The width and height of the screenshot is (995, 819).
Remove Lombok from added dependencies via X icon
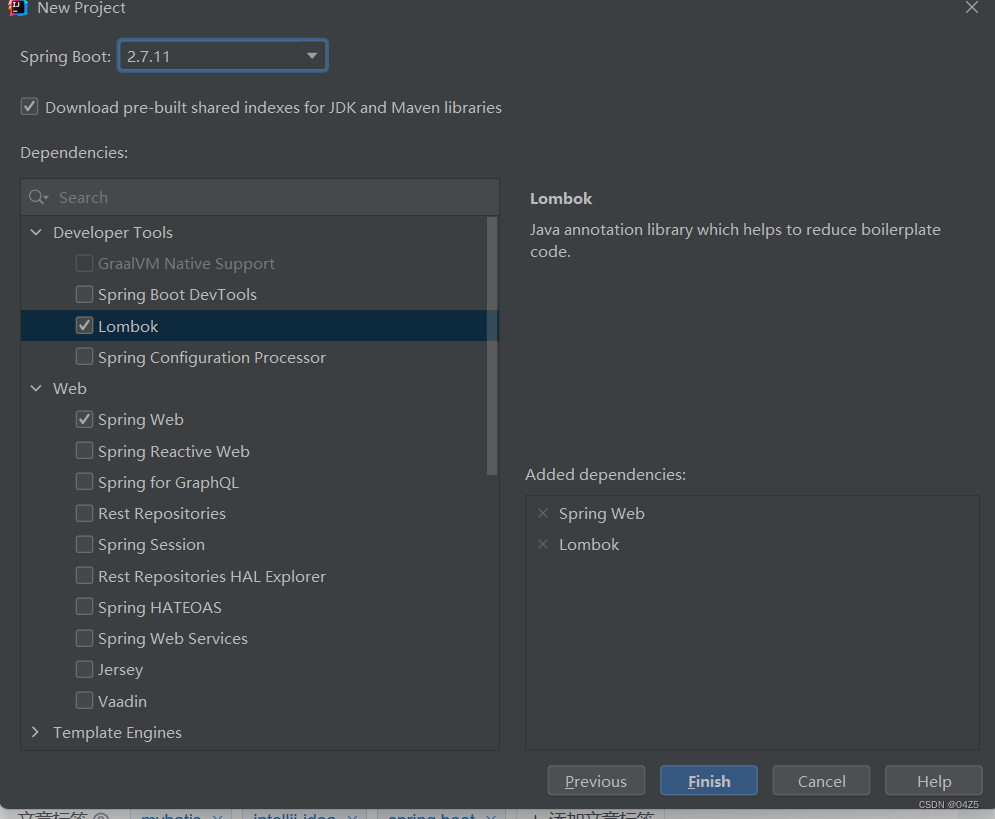click(x=543, y=544)
